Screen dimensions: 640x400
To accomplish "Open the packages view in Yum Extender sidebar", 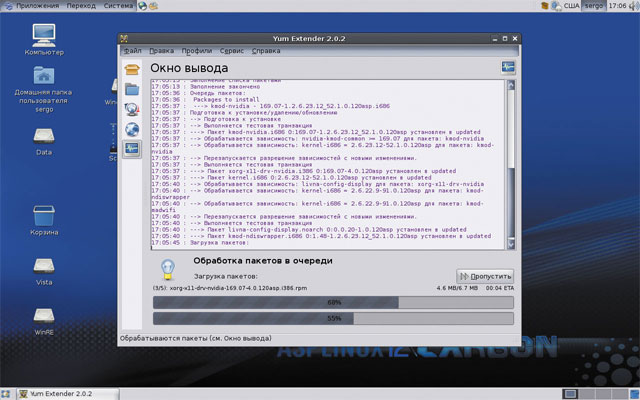I will (x=132, y=69).
